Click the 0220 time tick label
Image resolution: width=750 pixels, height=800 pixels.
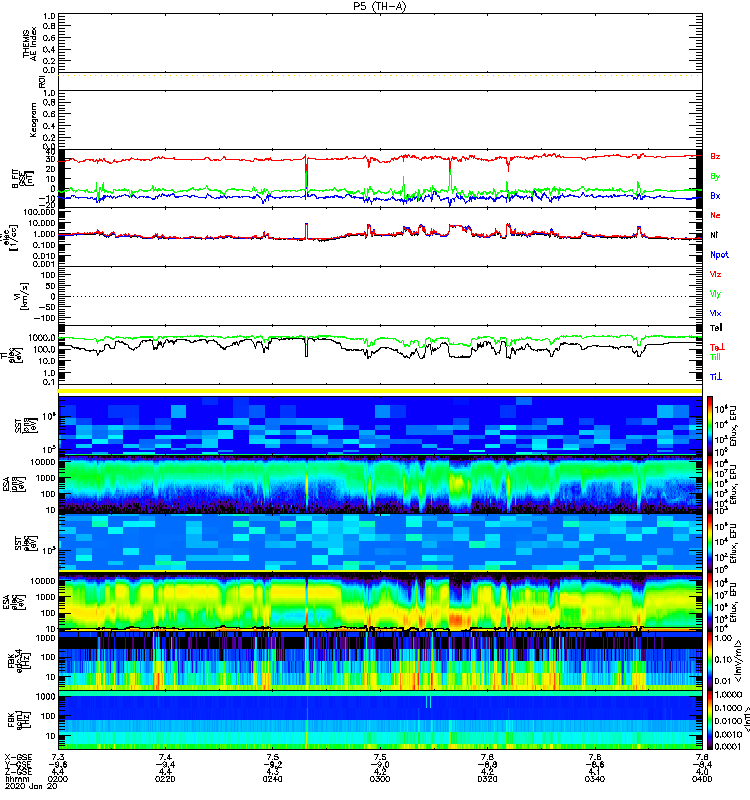[x=165, y=779]
